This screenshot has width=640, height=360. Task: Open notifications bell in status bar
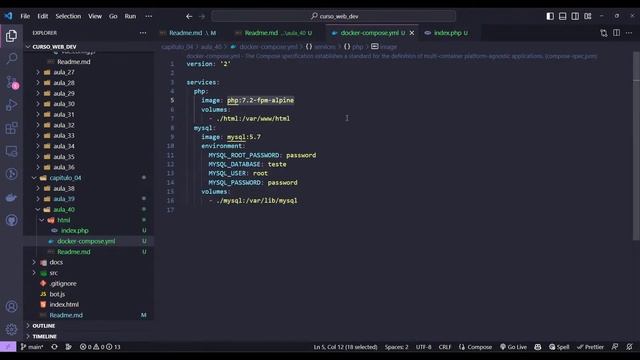tap(629, 347)
